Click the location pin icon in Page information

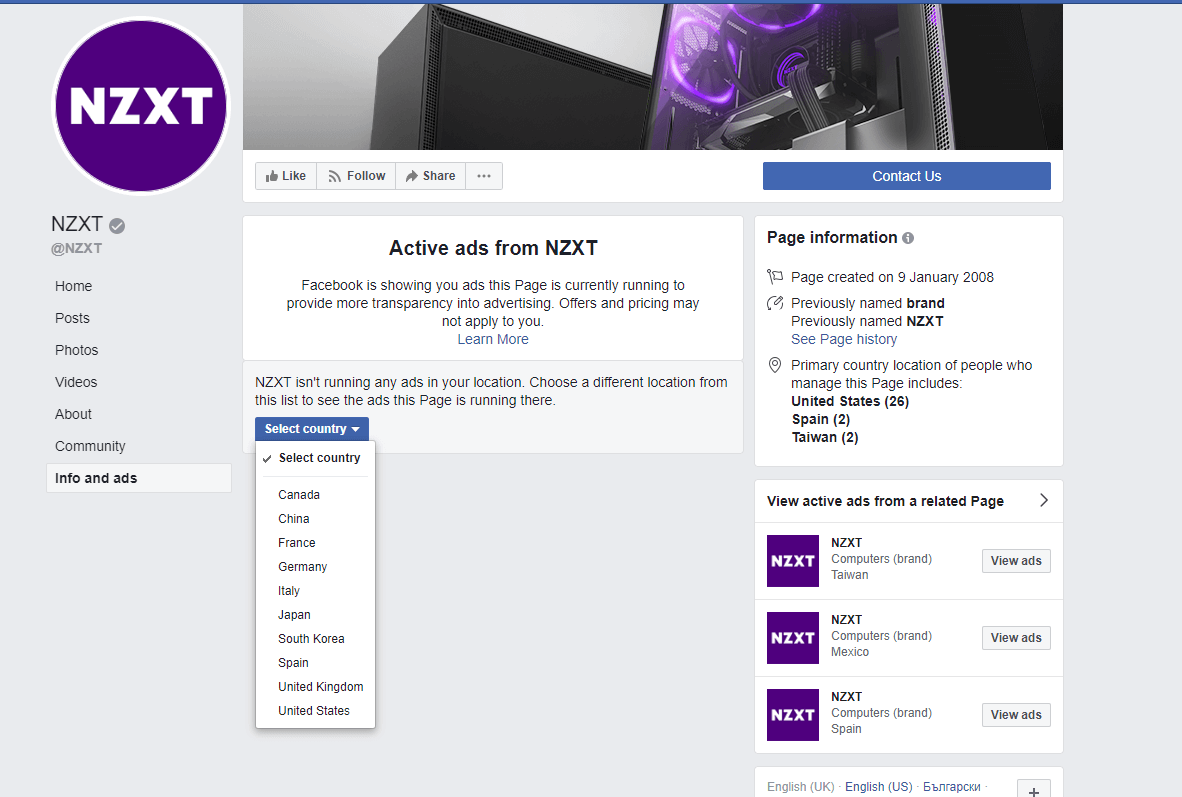[774, 364]
